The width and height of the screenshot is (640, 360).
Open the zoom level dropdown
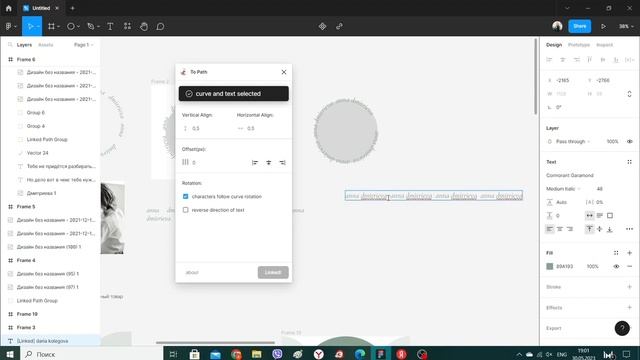click(626, 27)
